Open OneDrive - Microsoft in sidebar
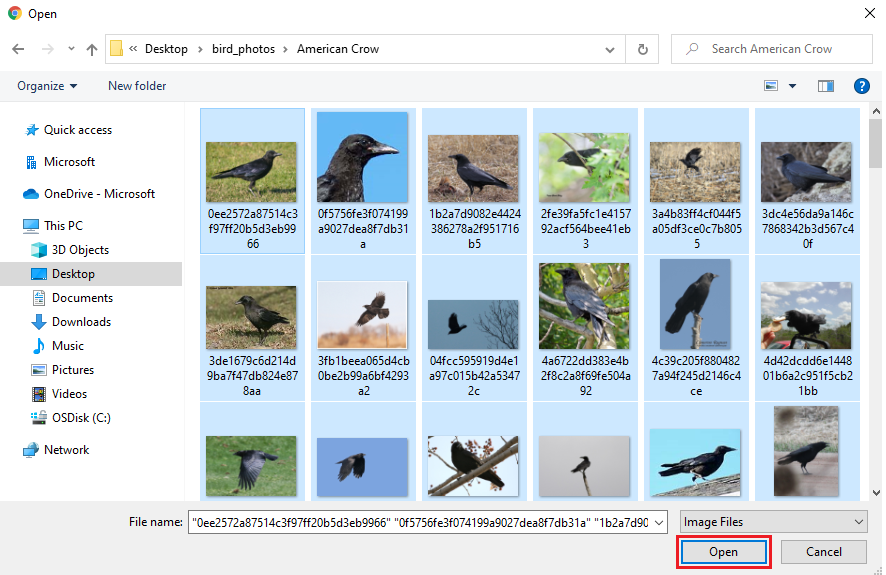 (x=89, y=194)
